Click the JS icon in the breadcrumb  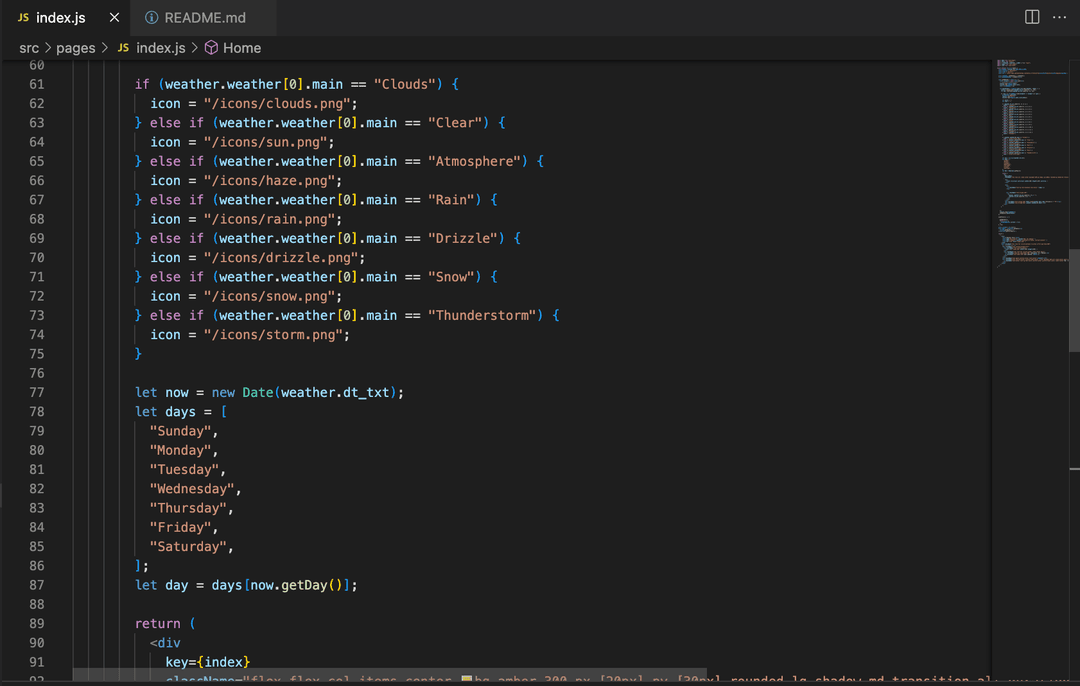click(124, 48)
